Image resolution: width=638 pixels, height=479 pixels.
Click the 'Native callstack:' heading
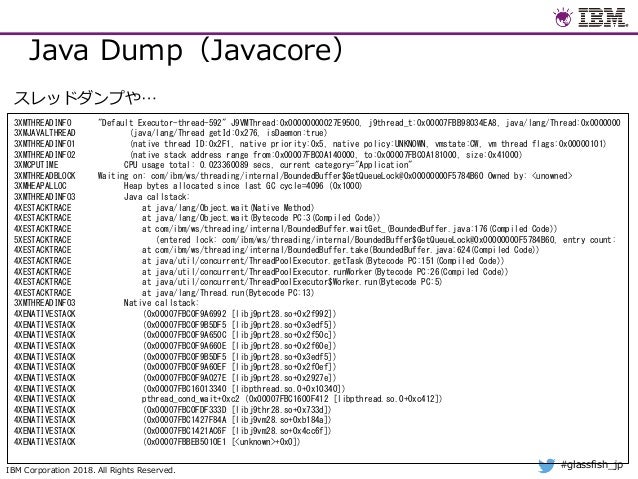tap(161, 303)
